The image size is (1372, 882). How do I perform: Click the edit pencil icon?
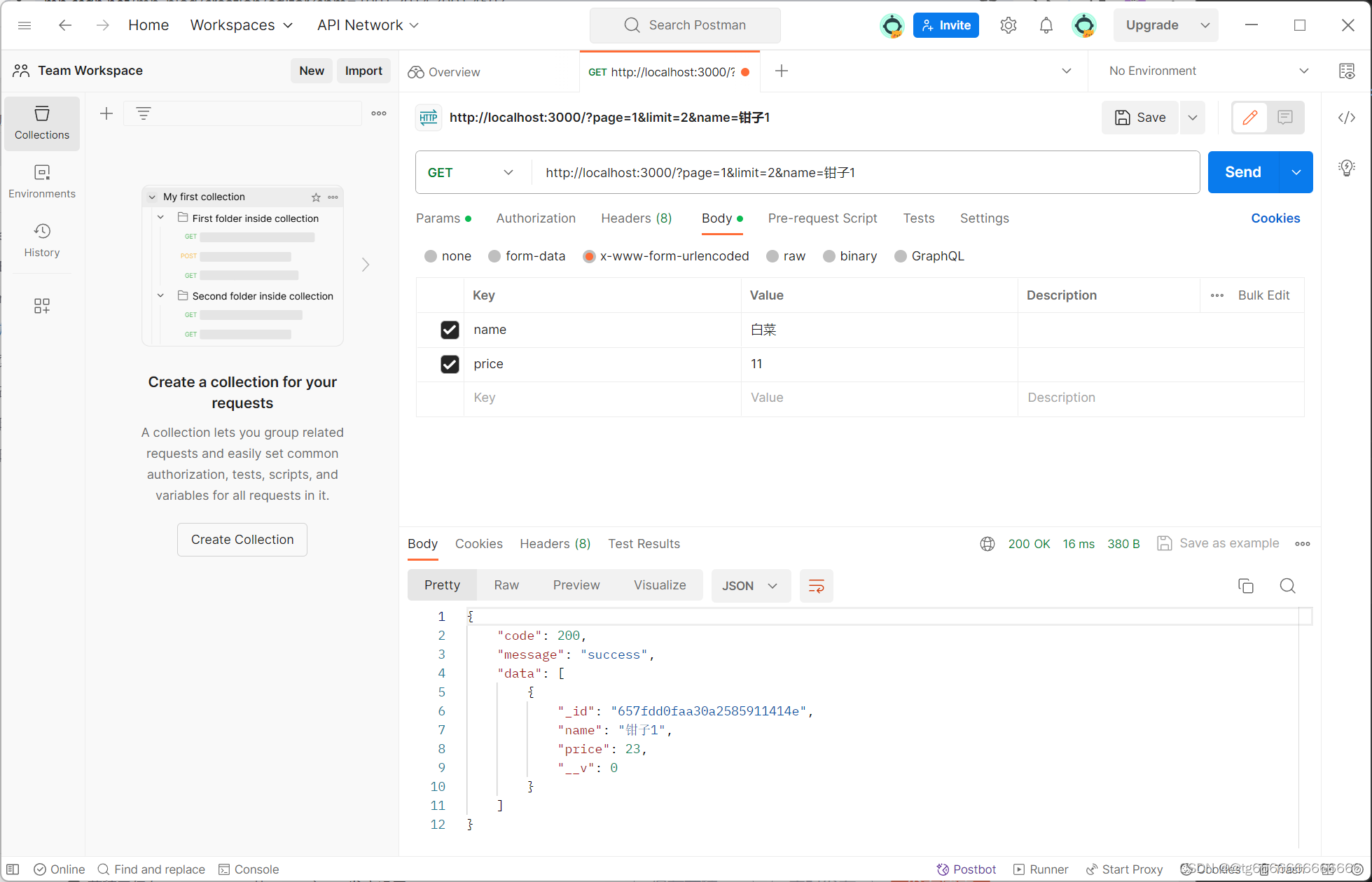point(1250,118)
